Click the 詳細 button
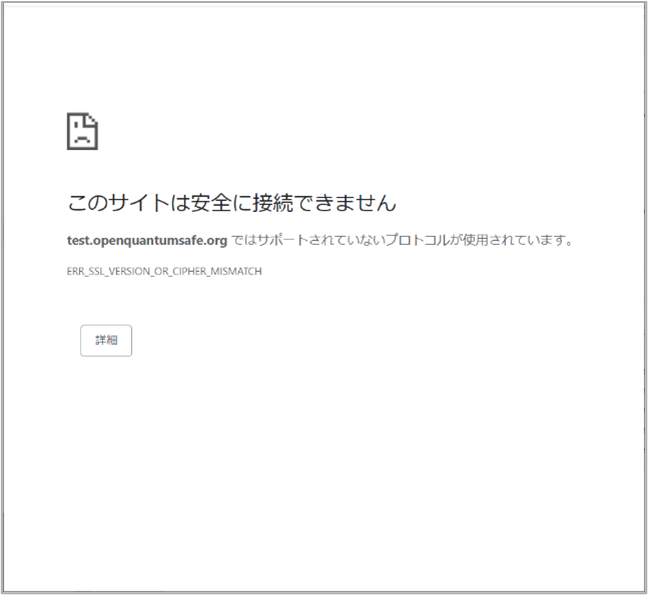This screenshot has height=595, width=648. pyautogui.click(x=106, y=340)
